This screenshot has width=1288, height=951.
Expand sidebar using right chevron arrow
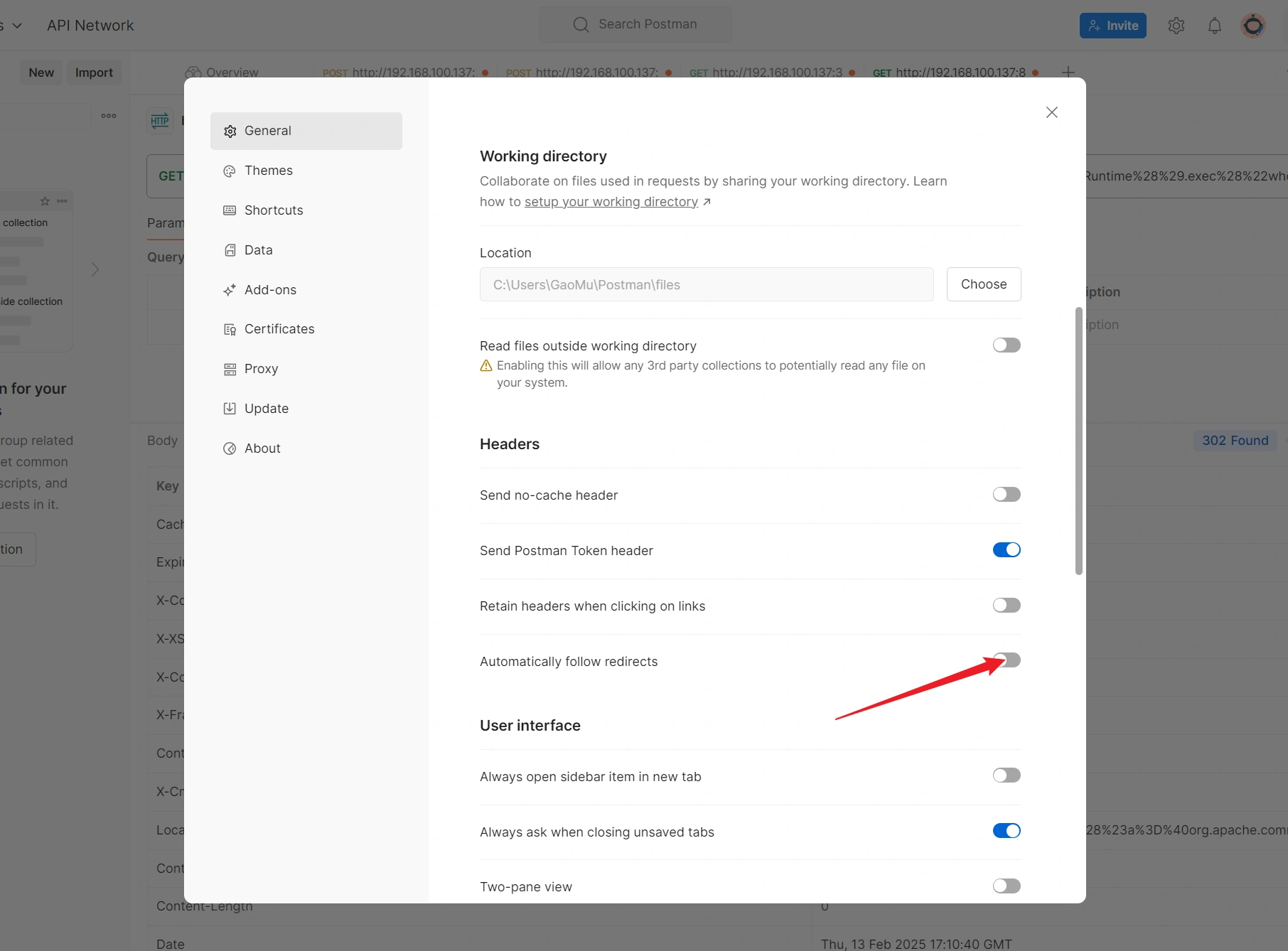click(x=95, y=269)
